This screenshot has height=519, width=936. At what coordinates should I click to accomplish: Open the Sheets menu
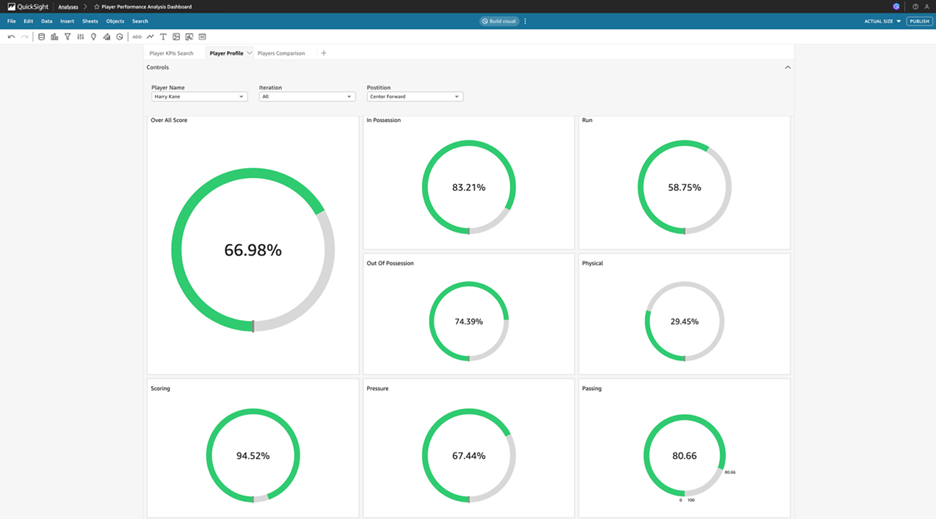(x=90, y=21)
